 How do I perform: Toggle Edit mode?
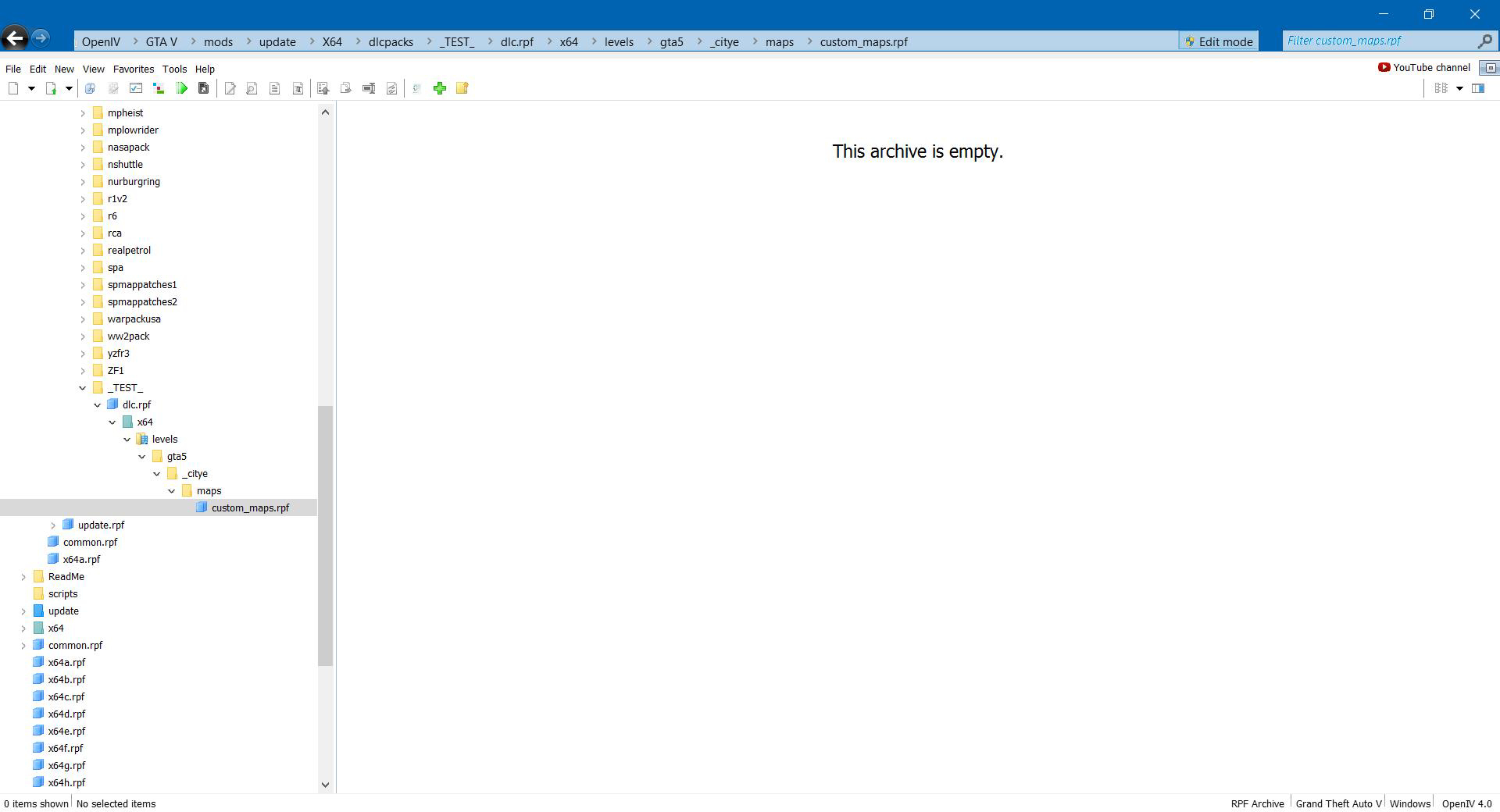coord(1218,41)
